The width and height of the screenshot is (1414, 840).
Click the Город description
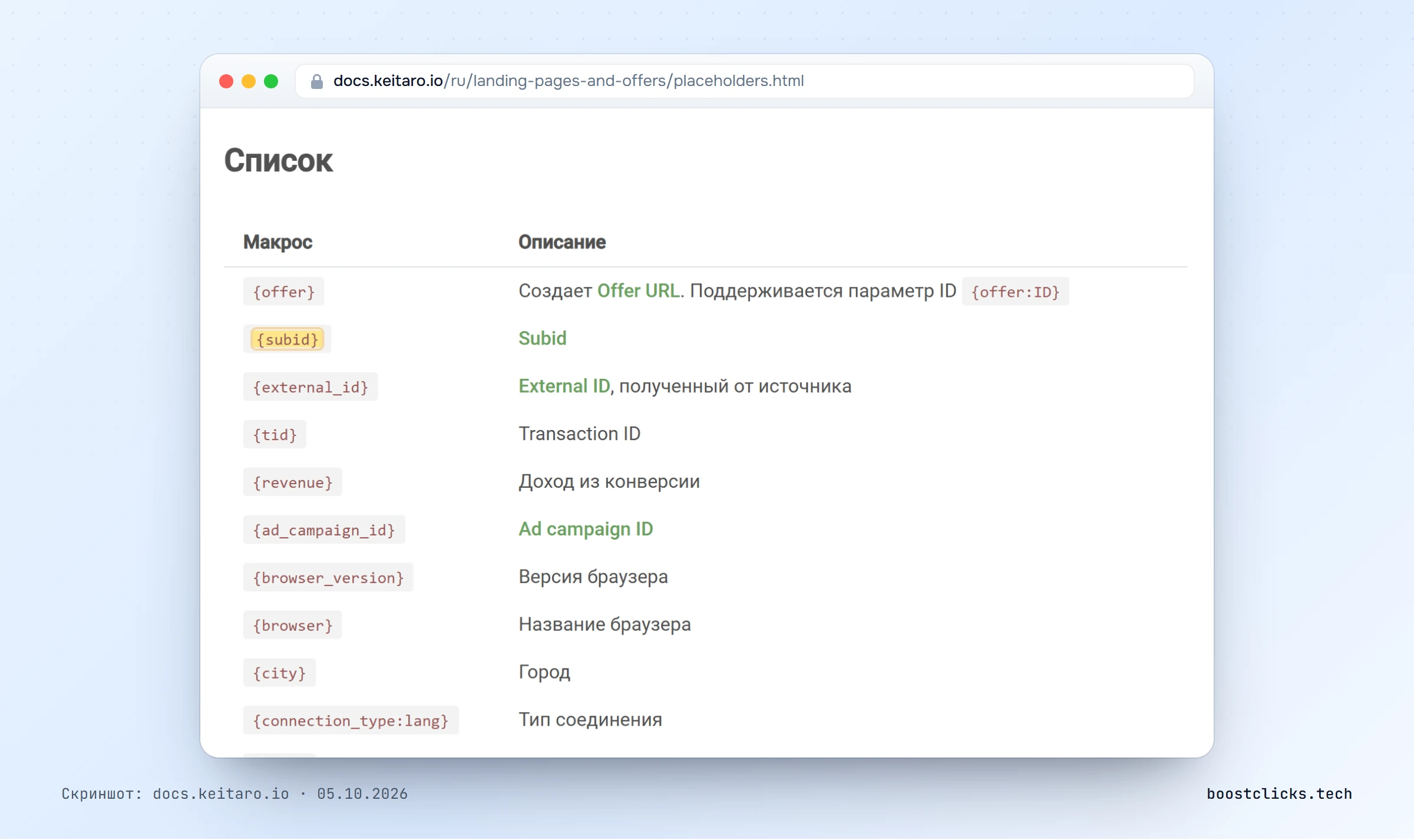(544, 673)
